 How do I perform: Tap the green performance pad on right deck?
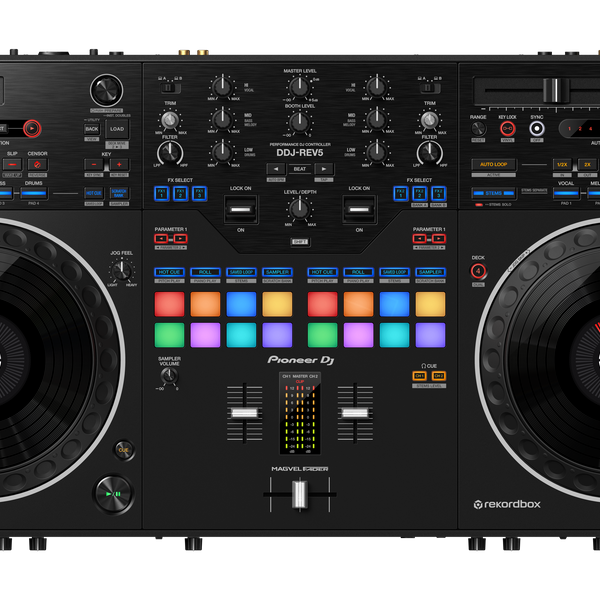click(x=323, y=335)
